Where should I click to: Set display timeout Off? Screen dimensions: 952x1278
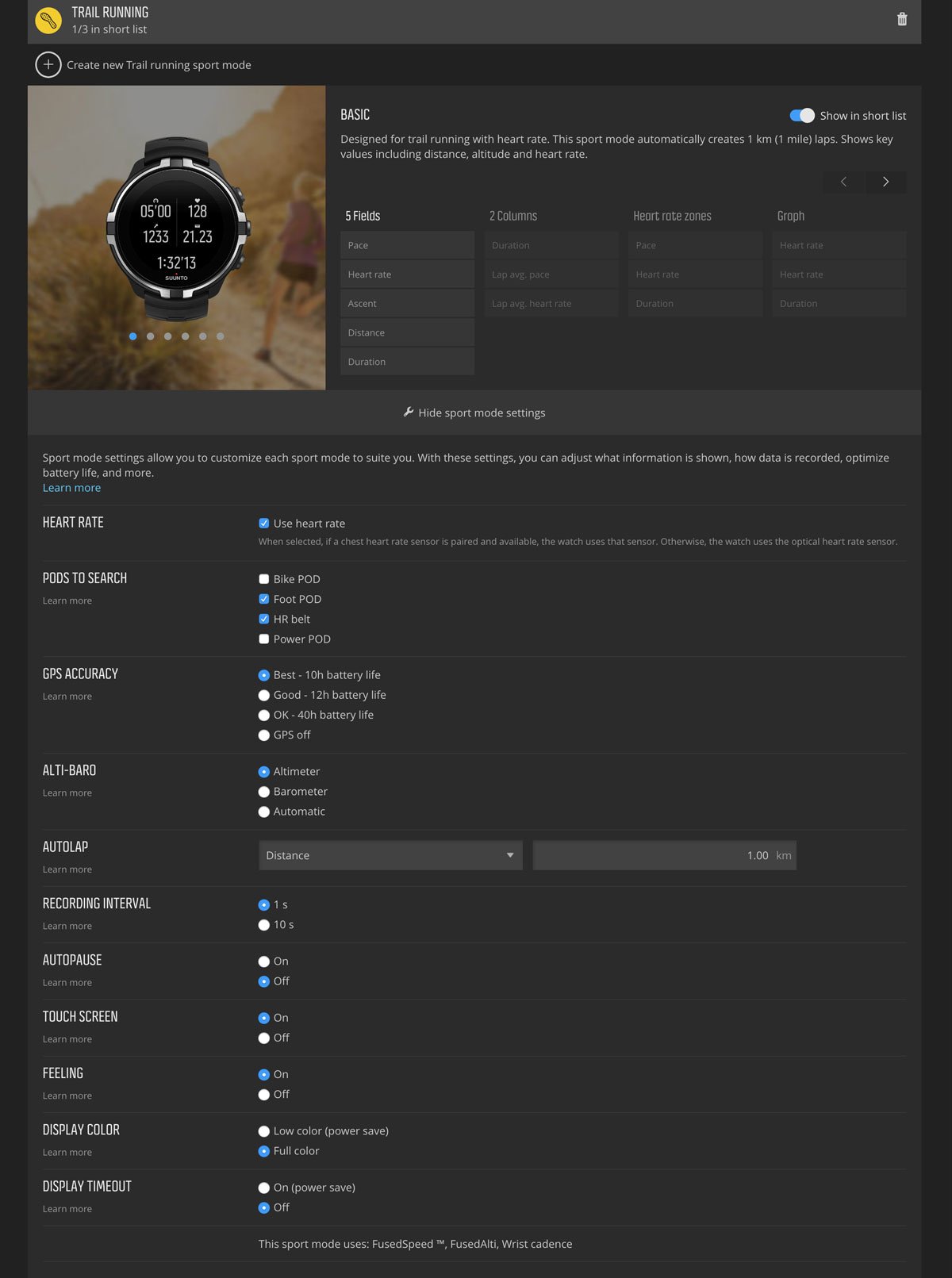(x=263, y=1207)
